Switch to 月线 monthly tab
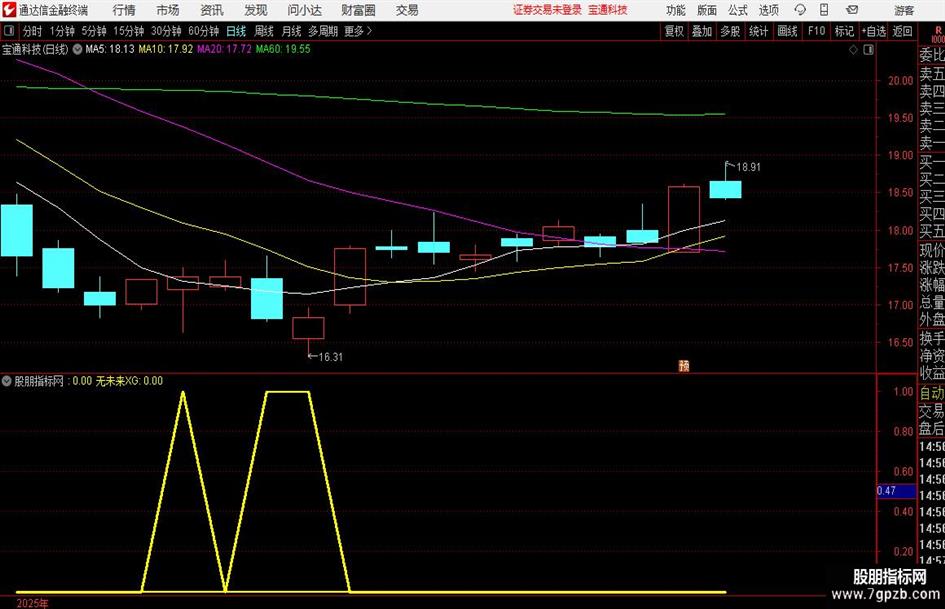 tap(291, 31)
